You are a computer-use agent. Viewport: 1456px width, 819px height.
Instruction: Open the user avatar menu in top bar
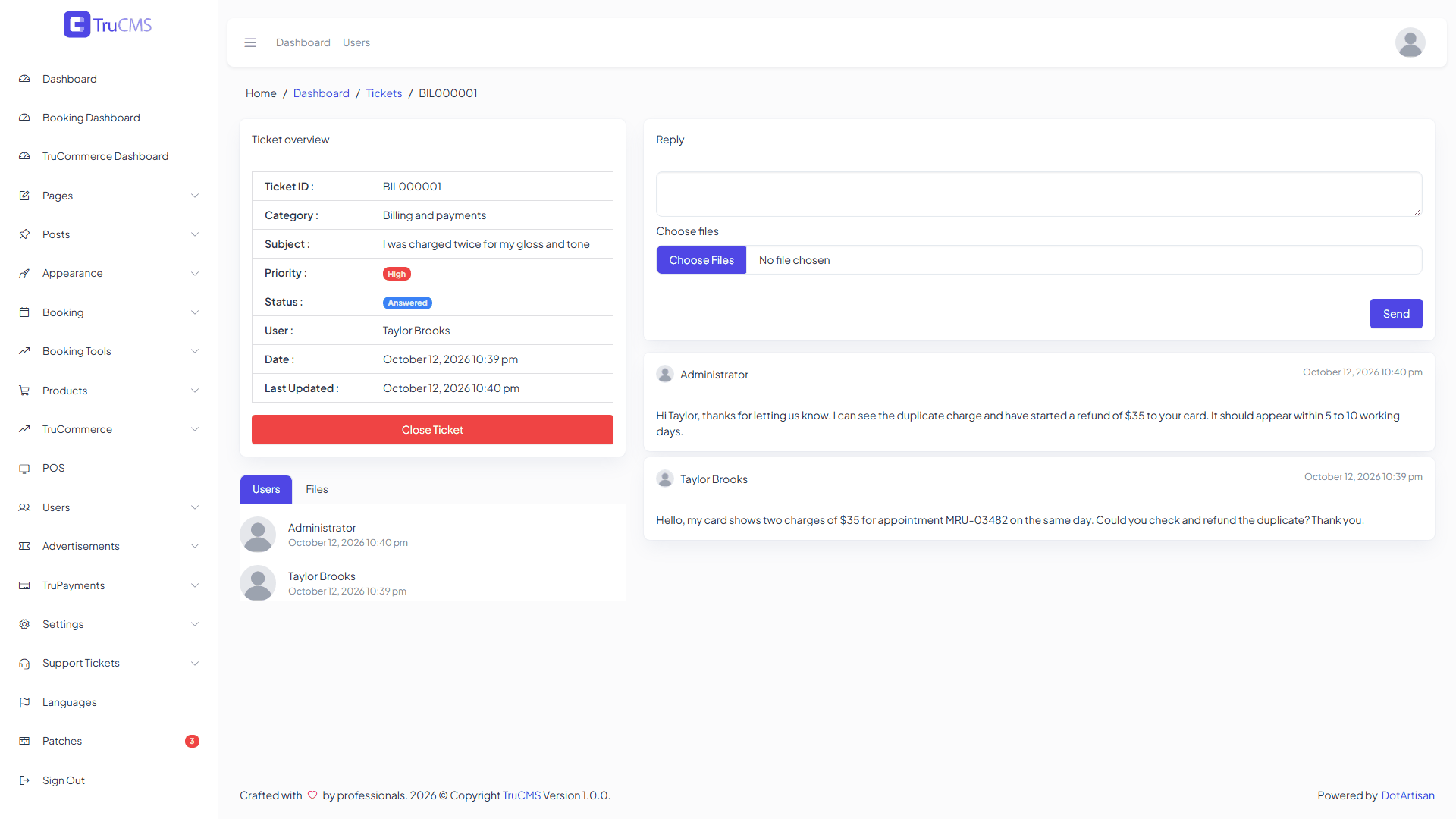(1410, 42)
